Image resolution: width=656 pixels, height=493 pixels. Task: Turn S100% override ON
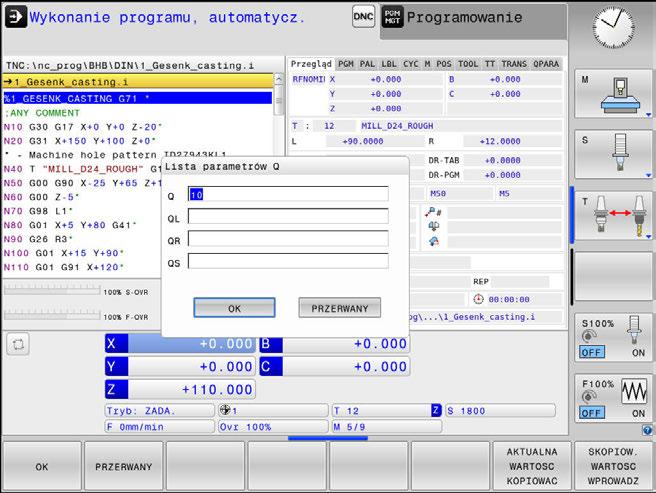pyautogui.click(x=638, y=353)
